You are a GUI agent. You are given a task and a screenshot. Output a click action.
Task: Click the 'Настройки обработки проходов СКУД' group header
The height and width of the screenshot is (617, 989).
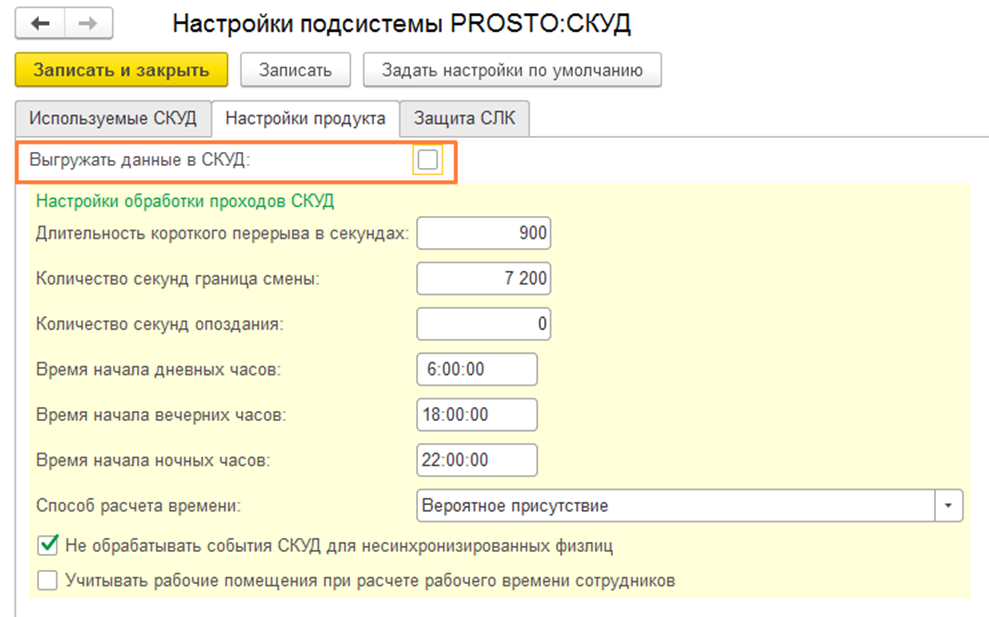(x=185, y=200)
